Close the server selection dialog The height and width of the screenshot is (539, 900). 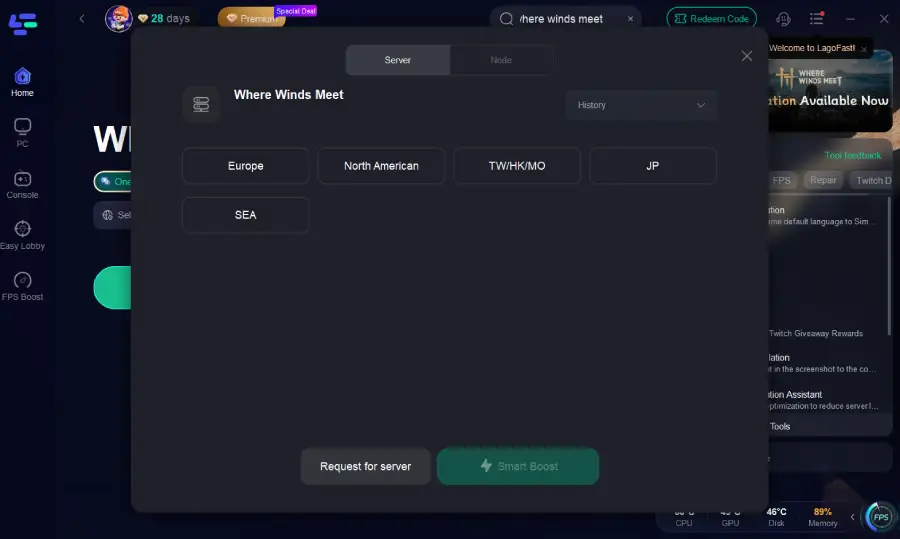(746, 56)
